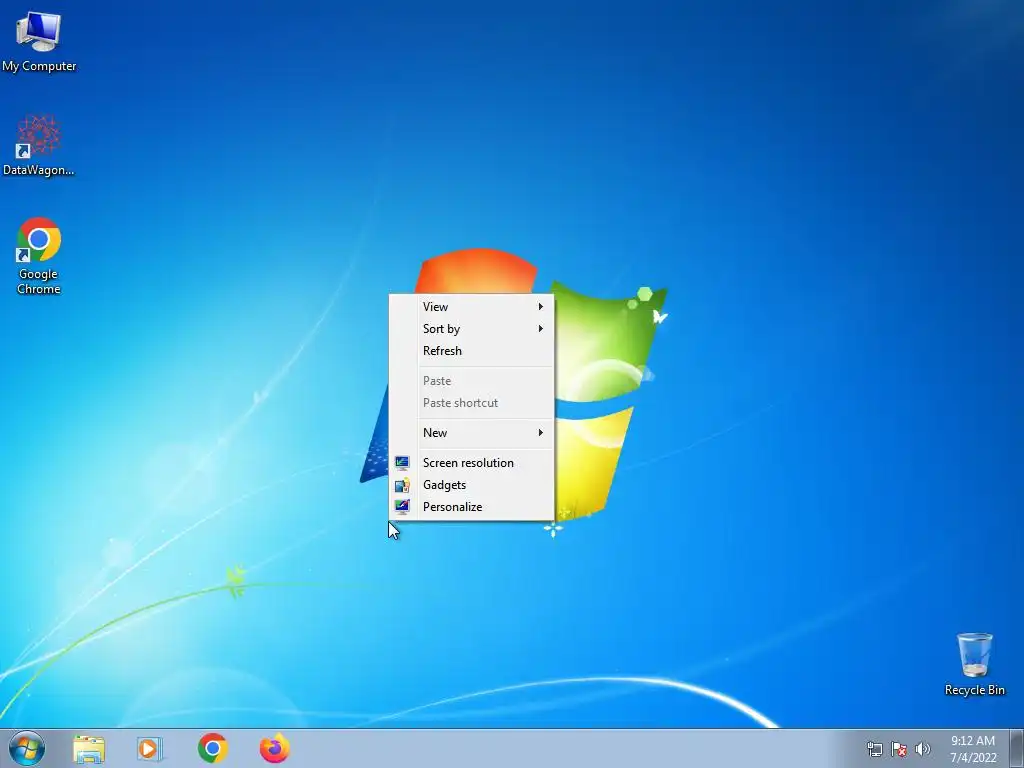The width and height of the screenshot is (1024, 768).
Task: Open the clock showing 9:12 AM
Action: pyautogui.click(x=973, y=749)
